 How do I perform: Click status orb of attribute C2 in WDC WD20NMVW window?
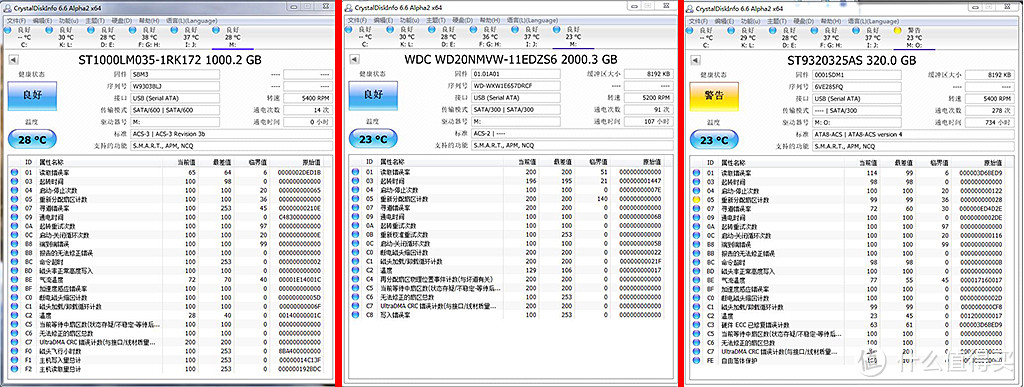point(356,270)
